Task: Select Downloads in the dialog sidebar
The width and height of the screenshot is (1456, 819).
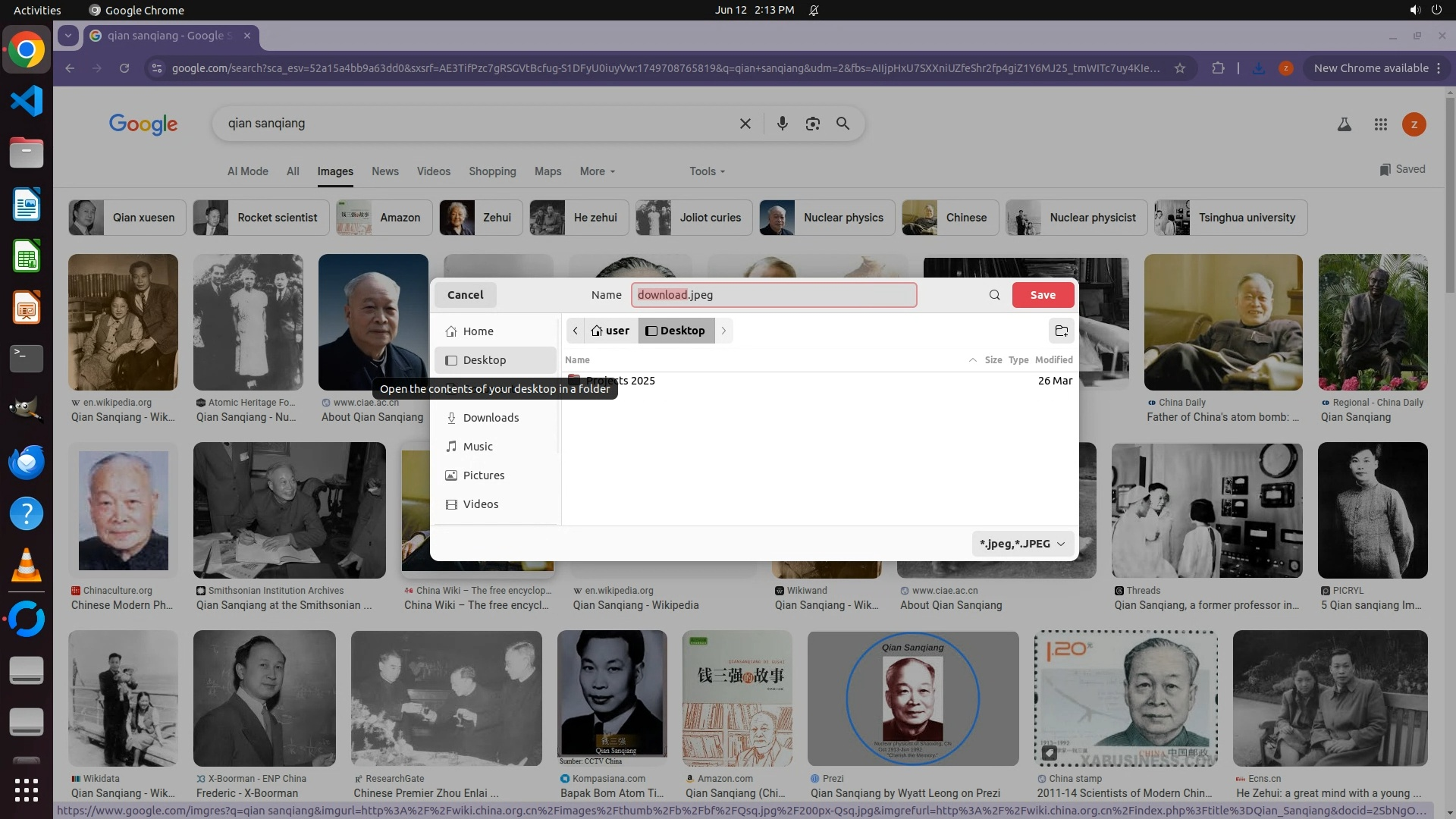Action: coord(490,418)
